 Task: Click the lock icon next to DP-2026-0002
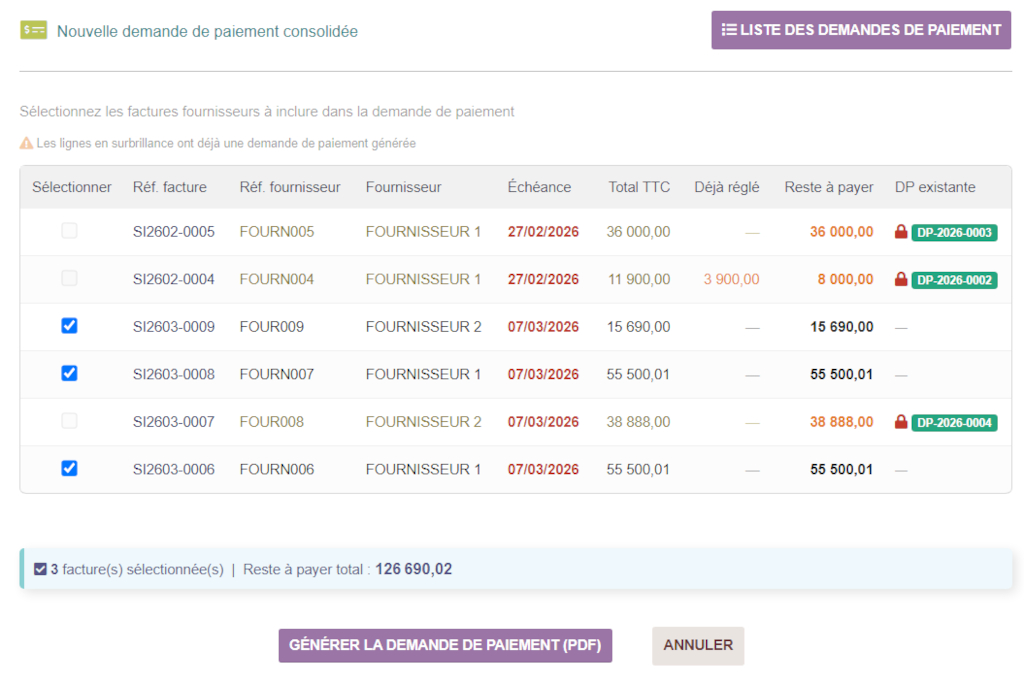click(901, 279)
